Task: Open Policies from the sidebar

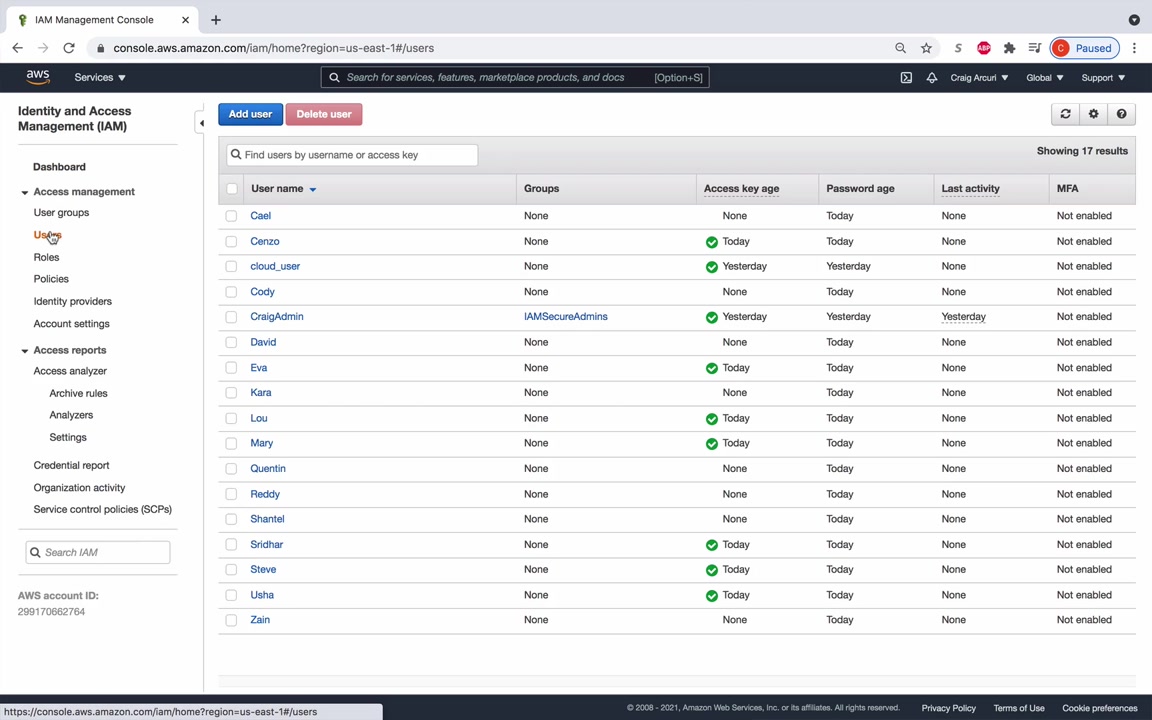Action: click(51, 279)
